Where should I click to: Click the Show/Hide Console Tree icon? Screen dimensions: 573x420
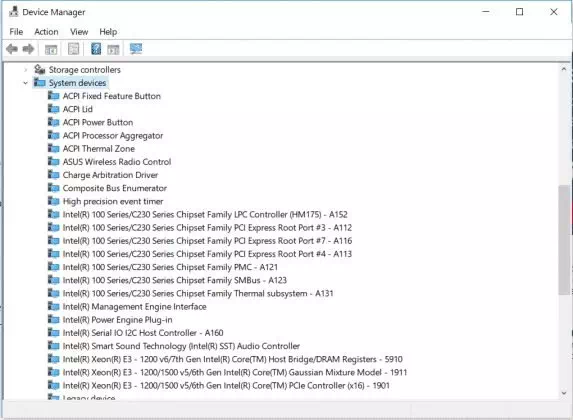51,49
